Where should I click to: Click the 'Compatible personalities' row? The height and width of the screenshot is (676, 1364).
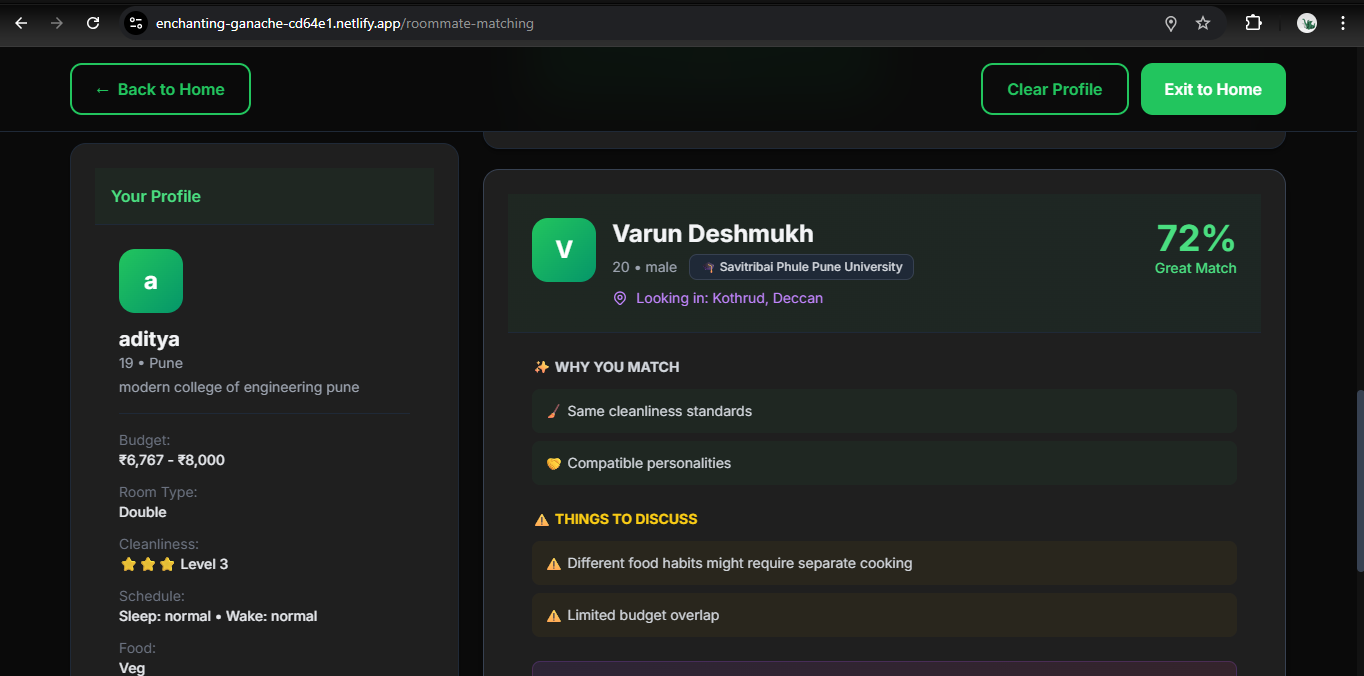[885, 463]
